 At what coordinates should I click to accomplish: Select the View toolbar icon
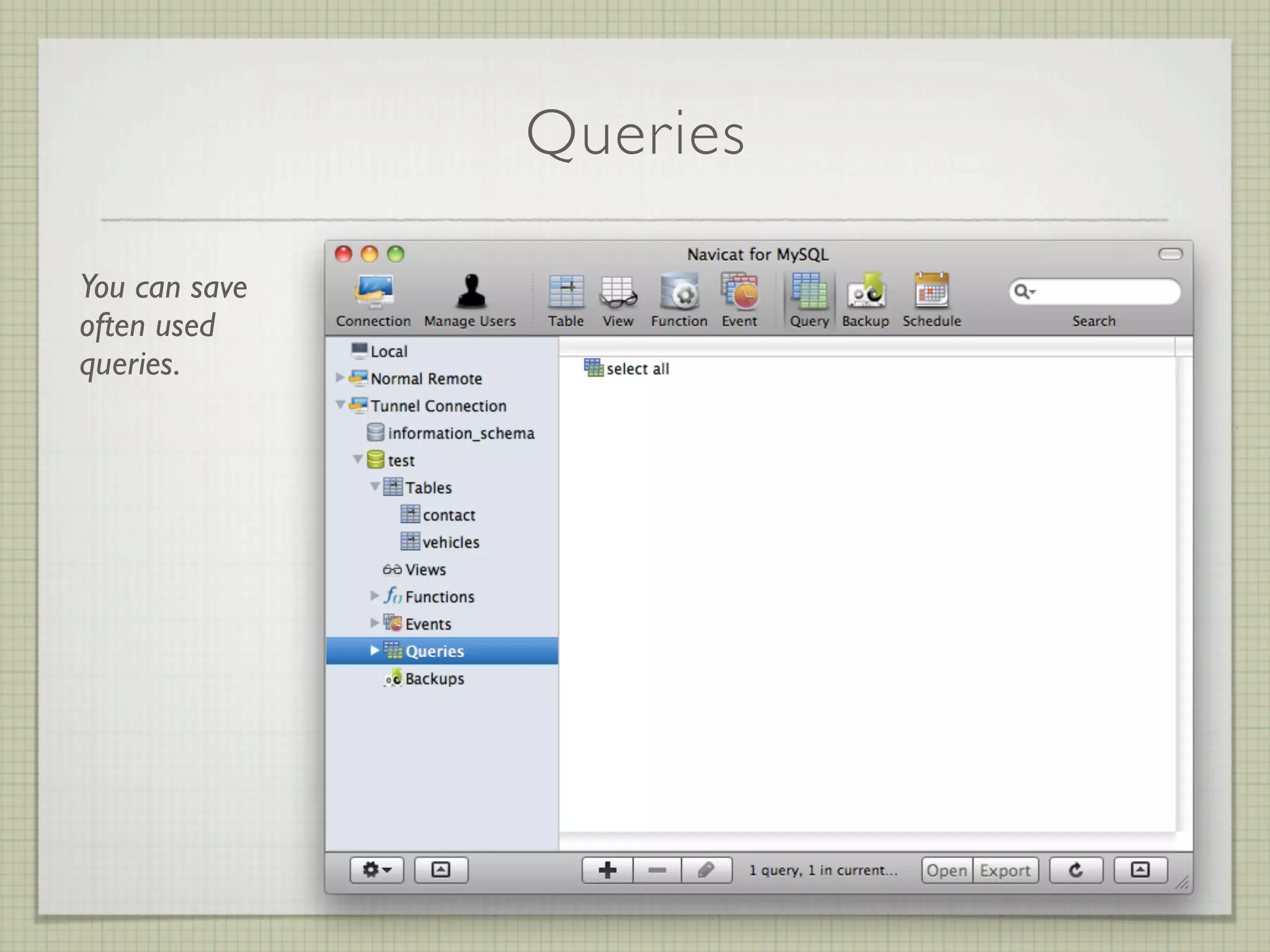click(618, 301)
